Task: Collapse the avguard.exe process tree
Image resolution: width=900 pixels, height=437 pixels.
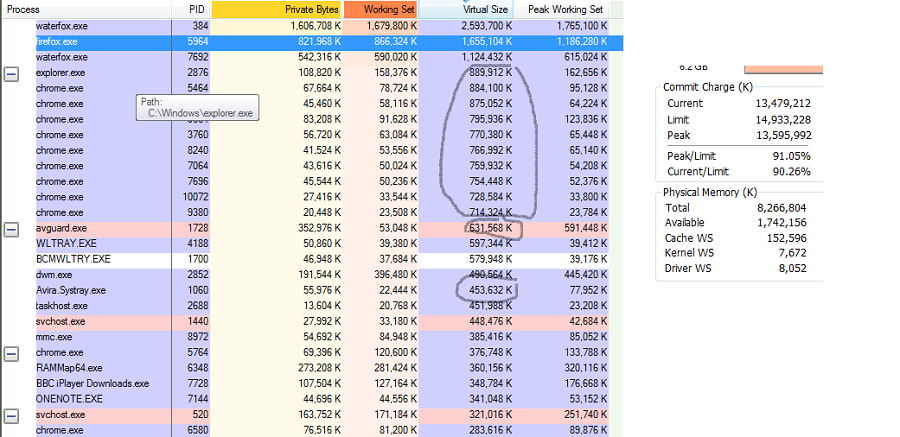Action: pyautogui.click(x=11, y=230)
